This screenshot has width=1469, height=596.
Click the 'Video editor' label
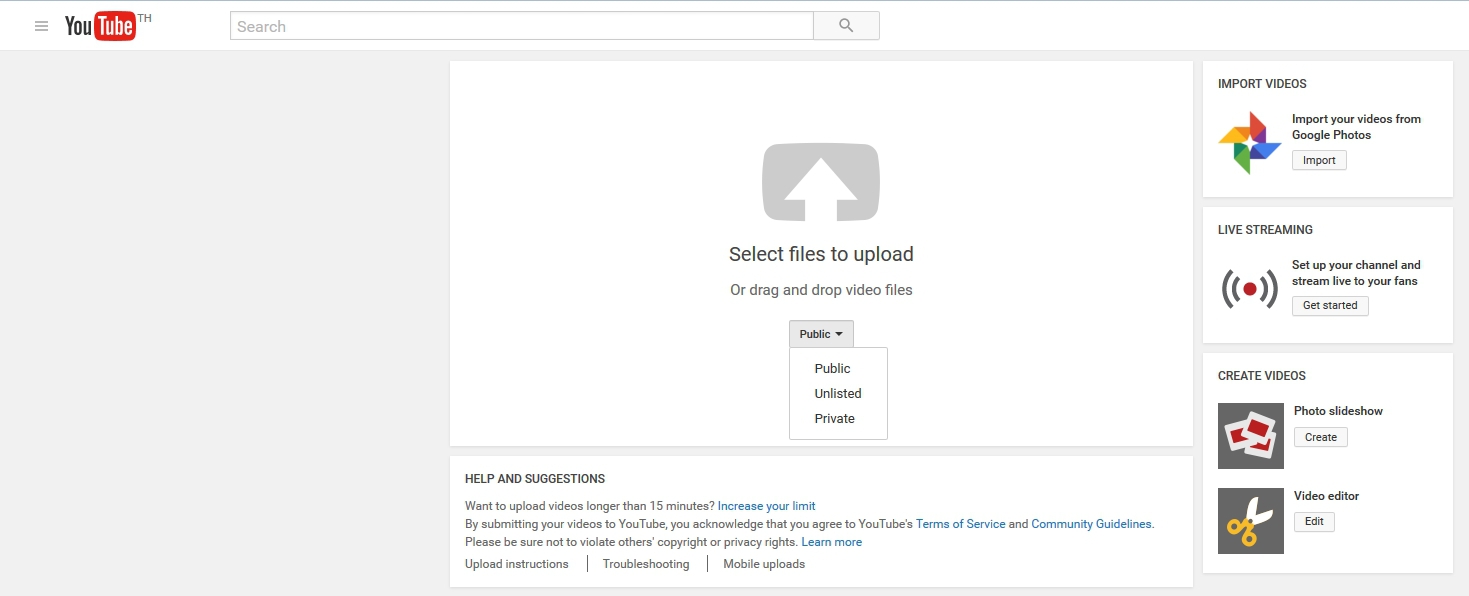click(x=1326, y=496)
